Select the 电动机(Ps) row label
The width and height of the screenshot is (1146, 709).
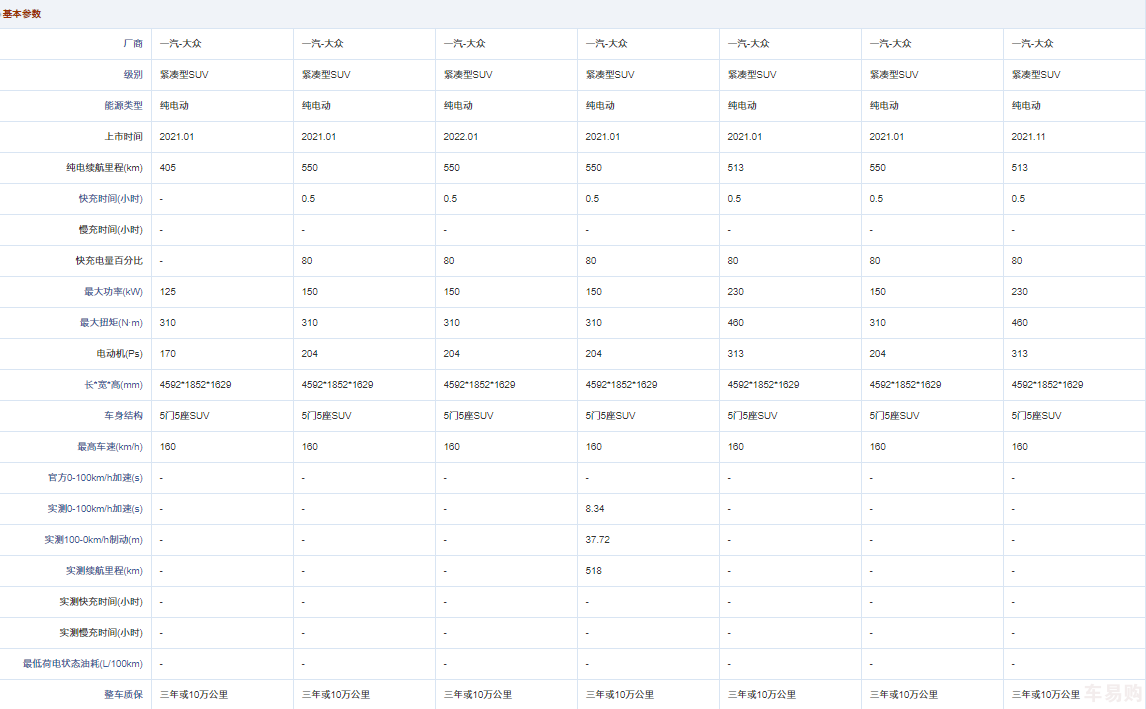pos(120,354)
